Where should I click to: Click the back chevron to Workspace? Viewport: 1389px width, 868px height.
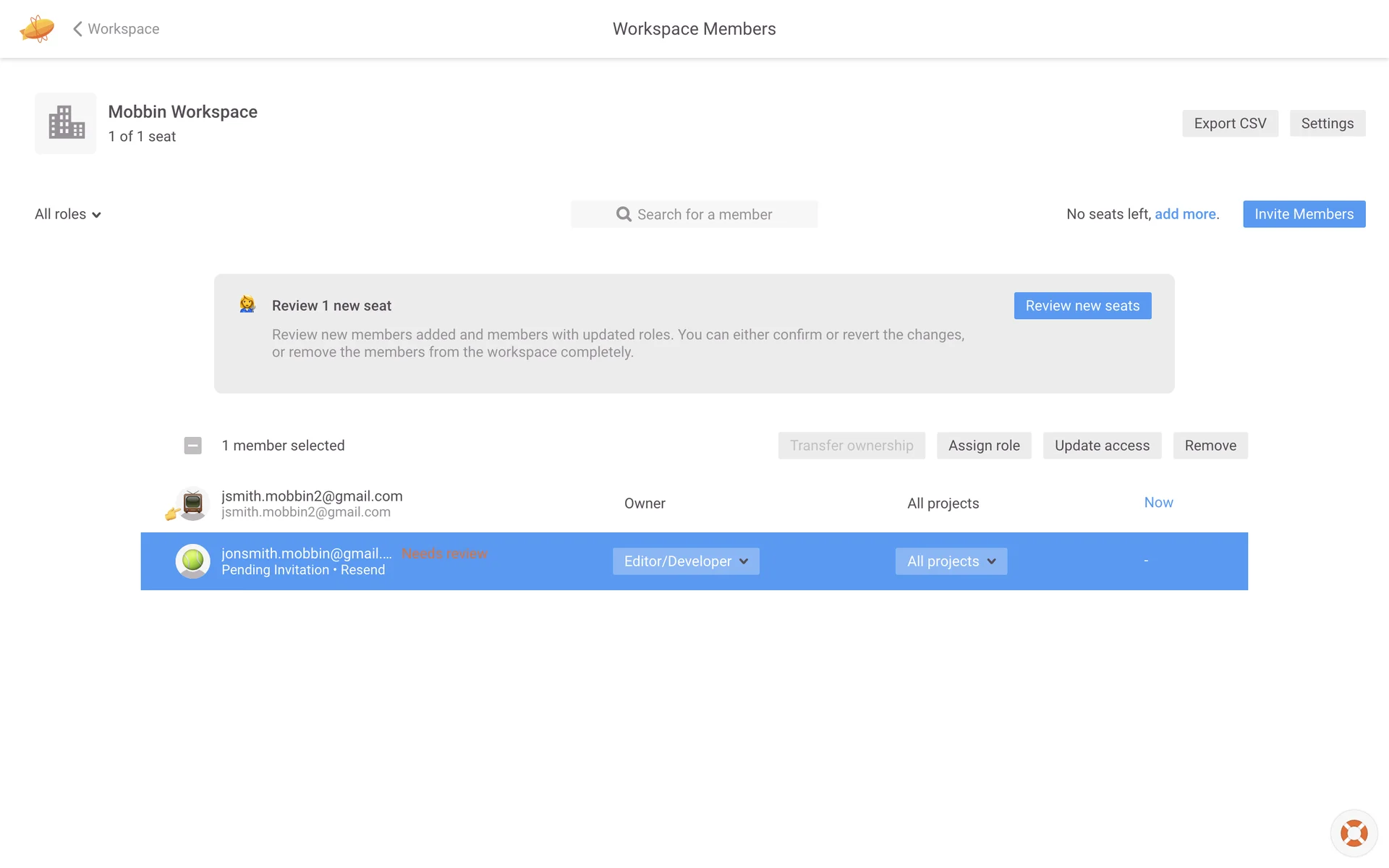click(x=77, y=29)
